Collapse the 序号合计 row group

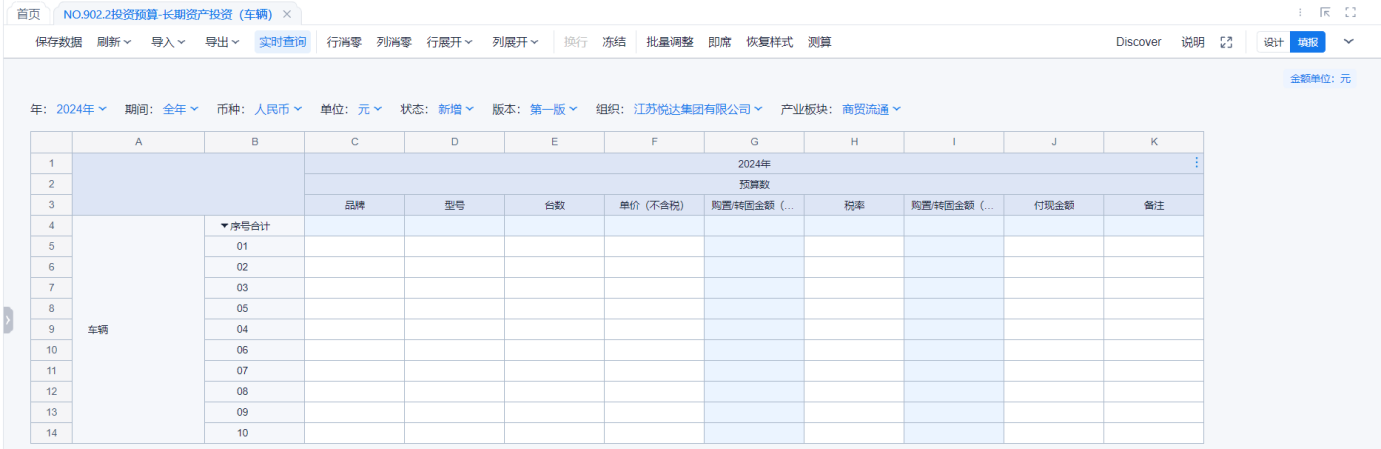pos(224,226)
